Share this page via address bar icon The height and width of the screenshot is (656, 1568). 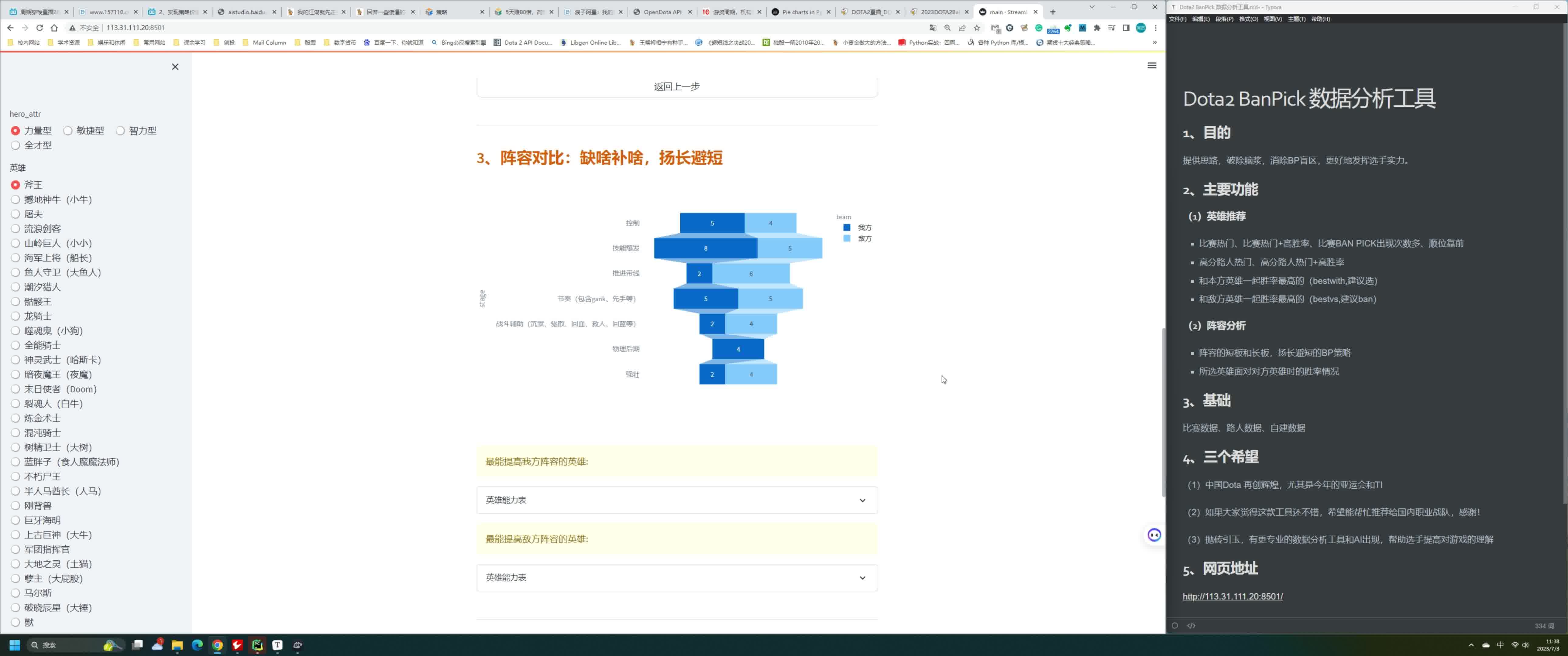click(x=962, y=27)
